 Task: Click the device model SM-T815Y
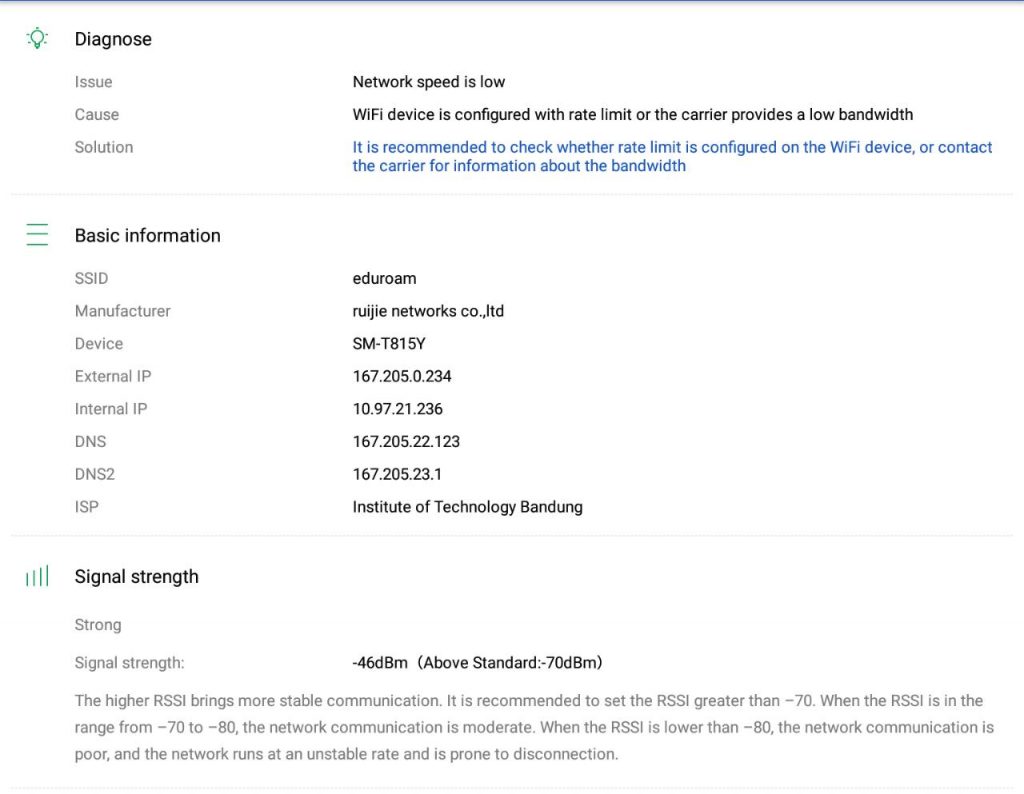pyautogui.click(x=390, y=343)
